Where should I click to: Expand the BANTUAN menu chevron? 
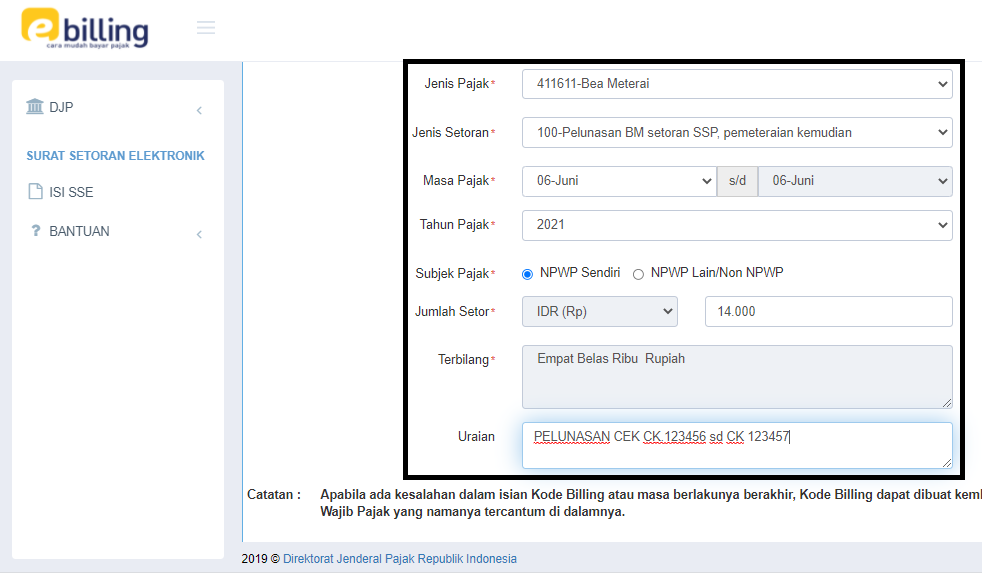coord(199,234)
